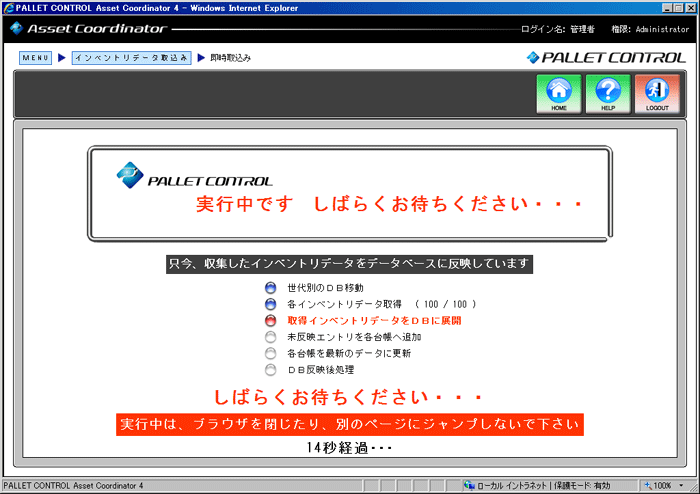Open the blue HELP icon

[608, 94]
